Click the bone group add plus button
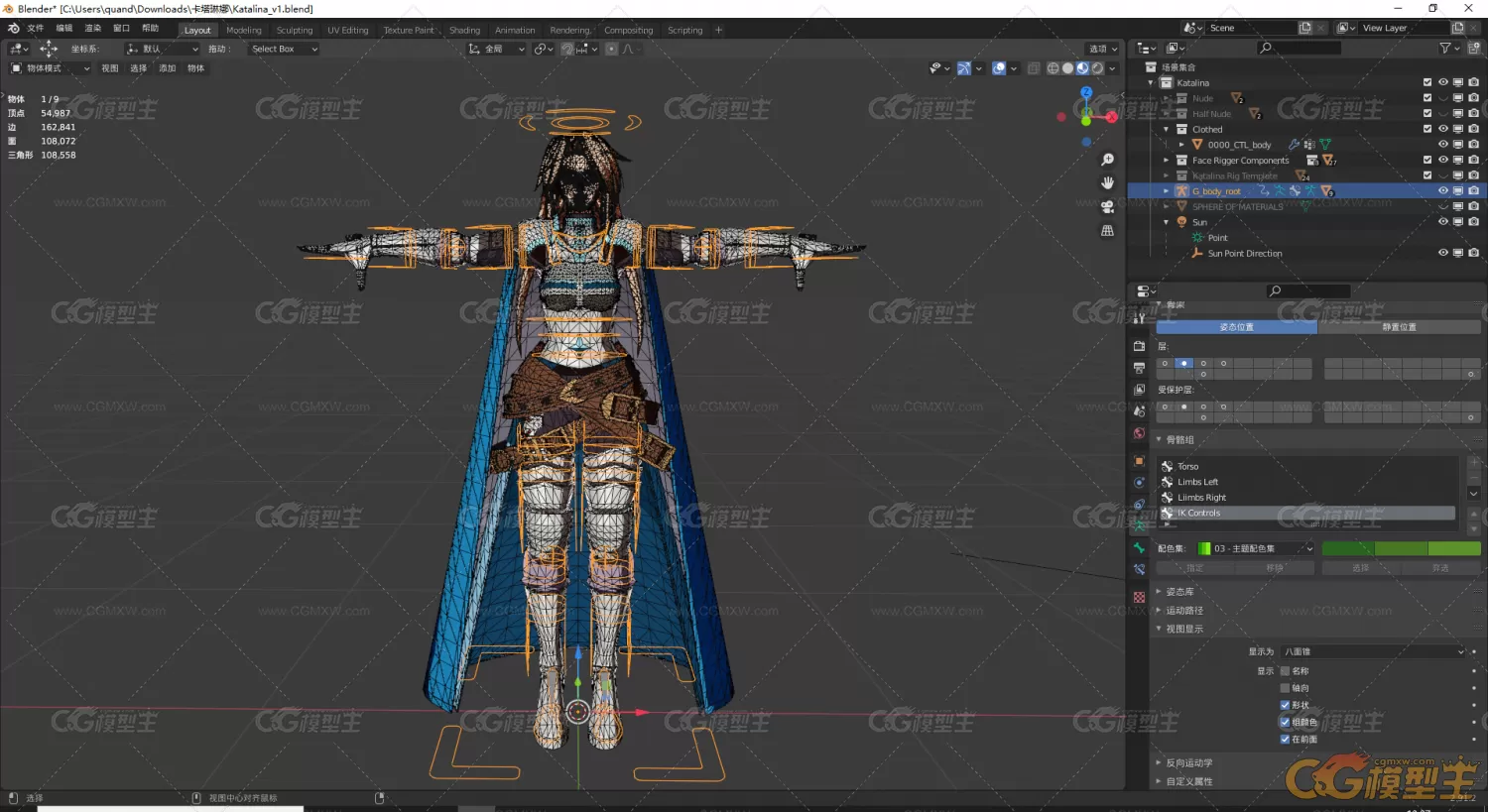 click(1474, 463)
